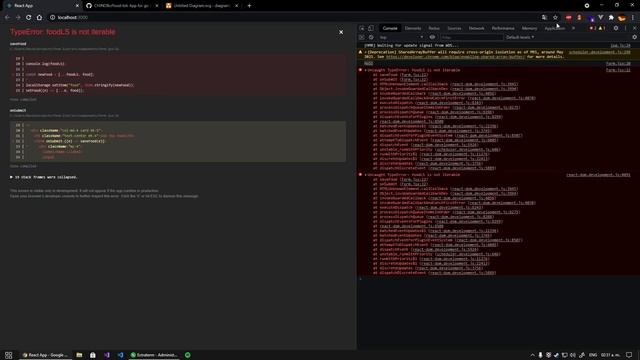
Task: Collapse the first Uncaught TypeError entry
Action: (x=365, y=70)
